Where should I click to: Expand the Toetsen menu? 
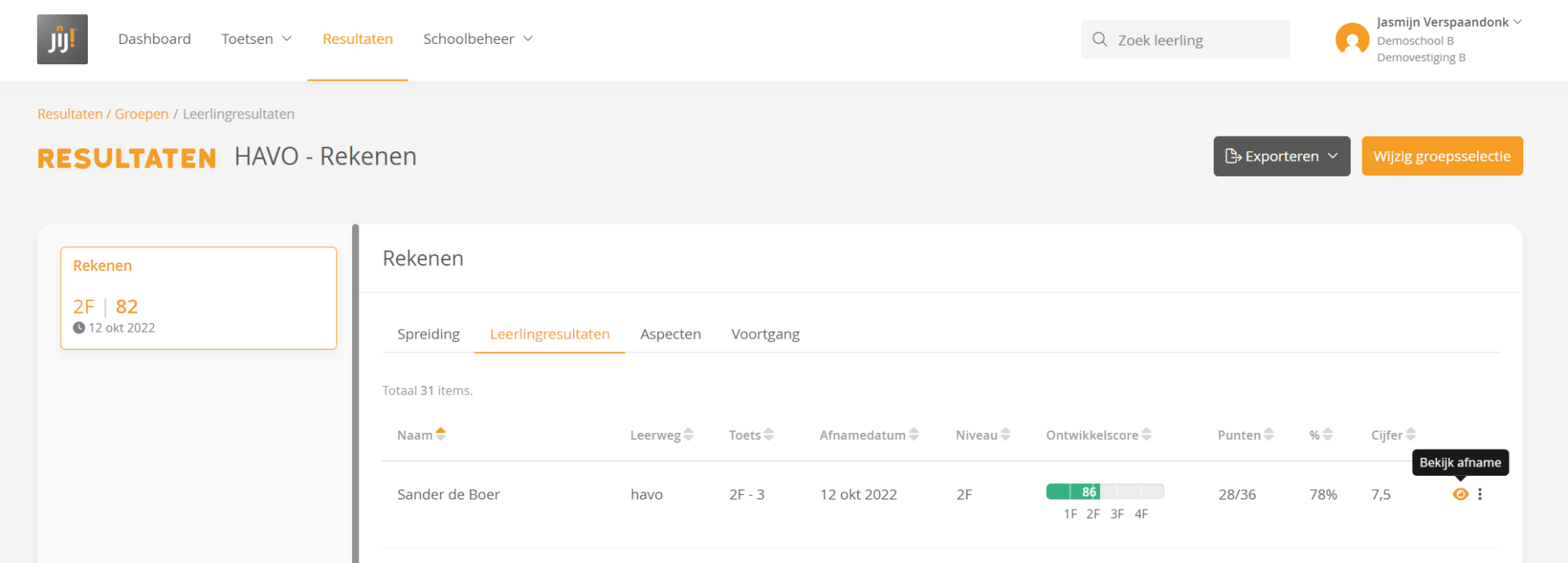point(256,39)
